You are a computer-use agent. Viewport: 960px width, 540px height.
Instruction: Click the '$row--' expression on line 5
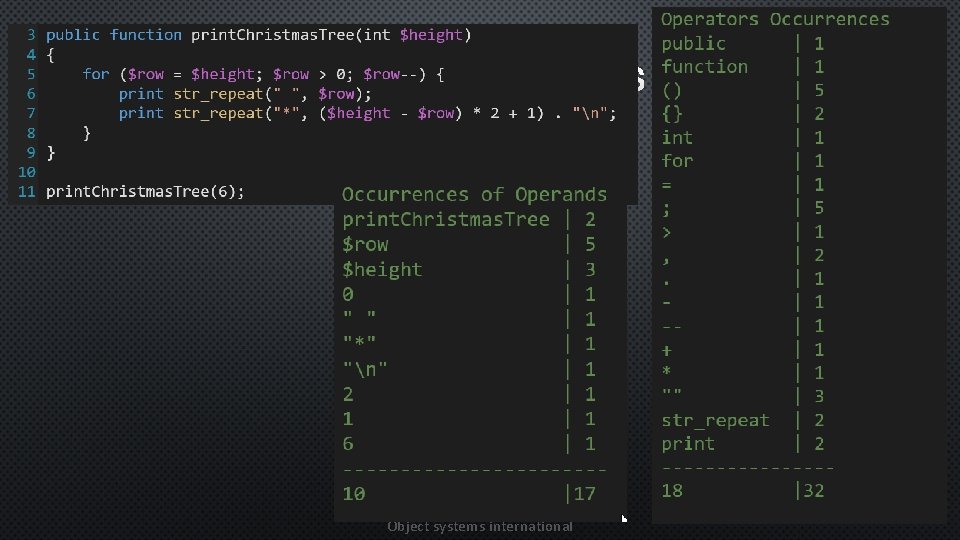[x=390, y=74]
